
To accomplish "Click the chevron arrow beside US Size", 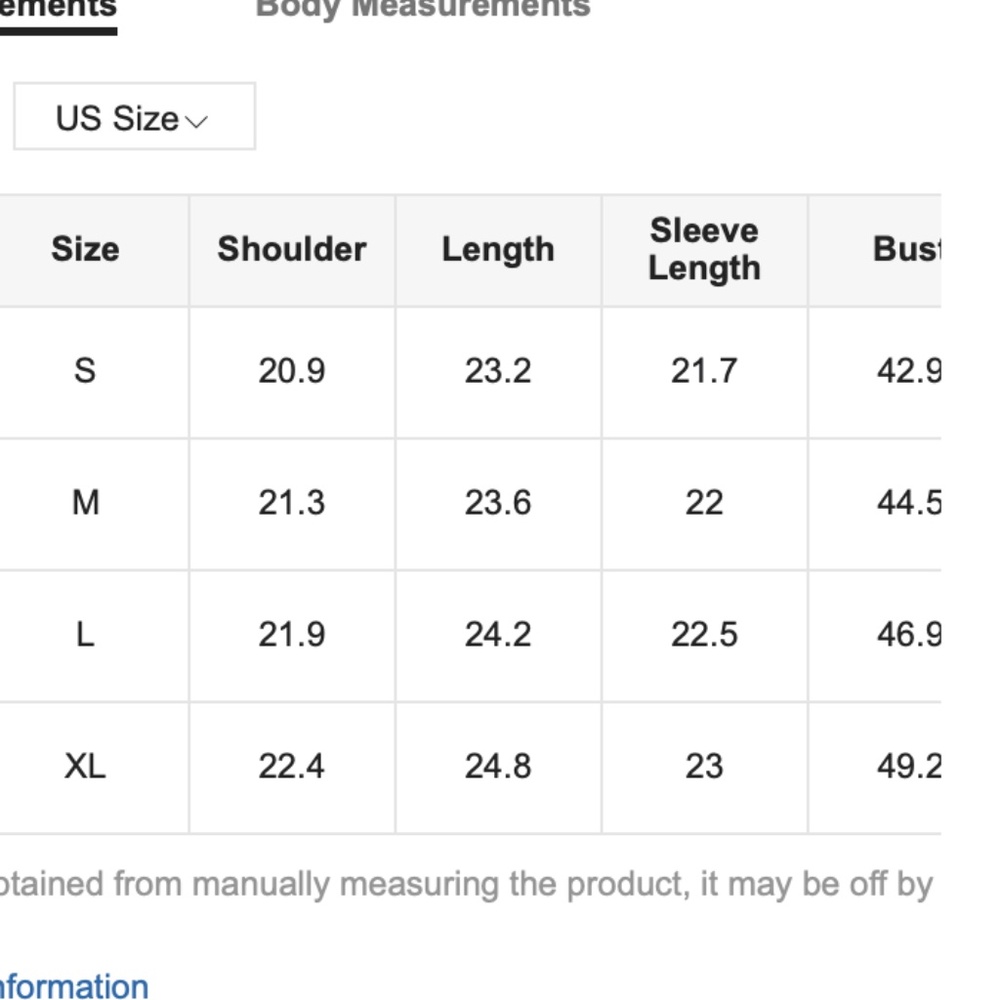I will pyautogui.click(x=197, y=121).
